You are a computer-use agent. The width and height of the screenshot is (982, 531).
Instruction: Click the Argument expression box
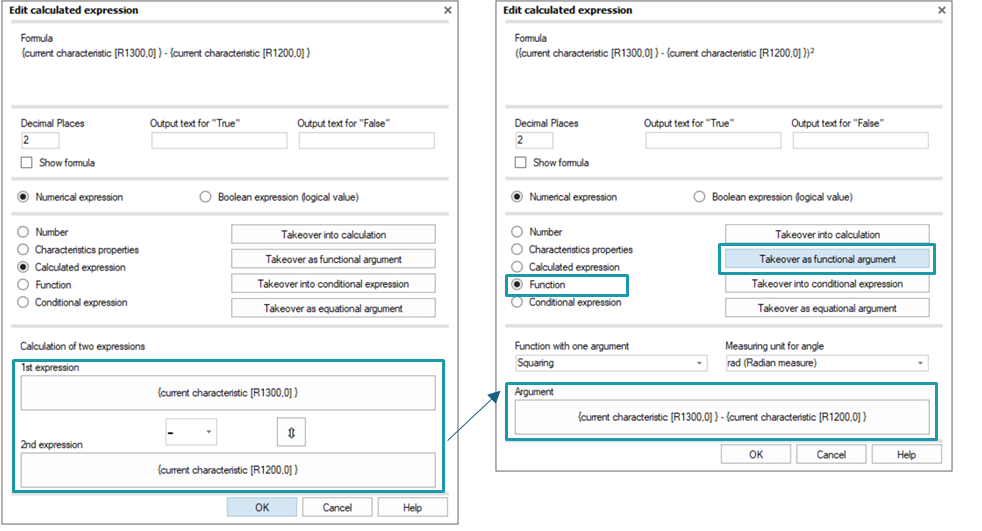722,417
